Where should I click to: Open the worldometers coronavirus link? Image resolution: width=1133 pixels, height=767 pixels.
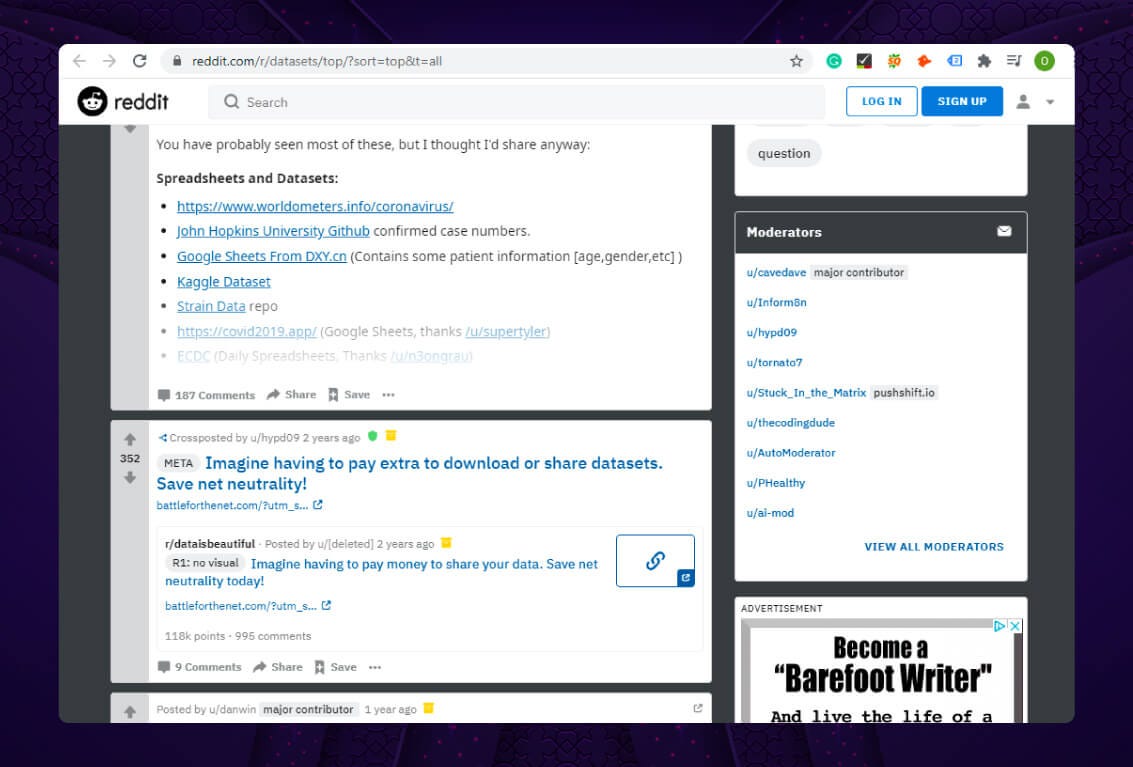tap(315, 206)
